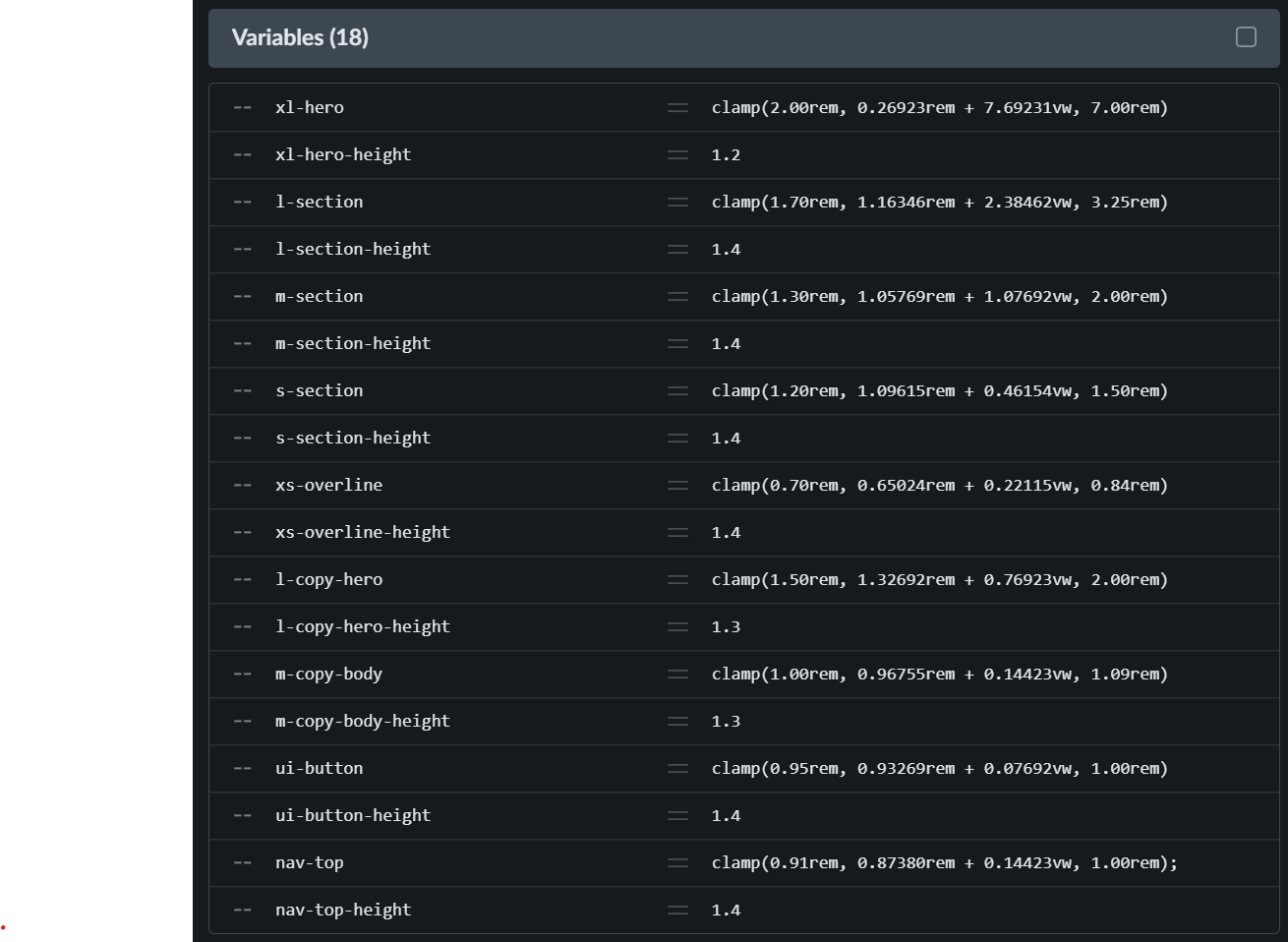1288x942 pixels.
Task: Focus the ui-button-height variable name
Action: pyautogui.click(x=353, y=816)
